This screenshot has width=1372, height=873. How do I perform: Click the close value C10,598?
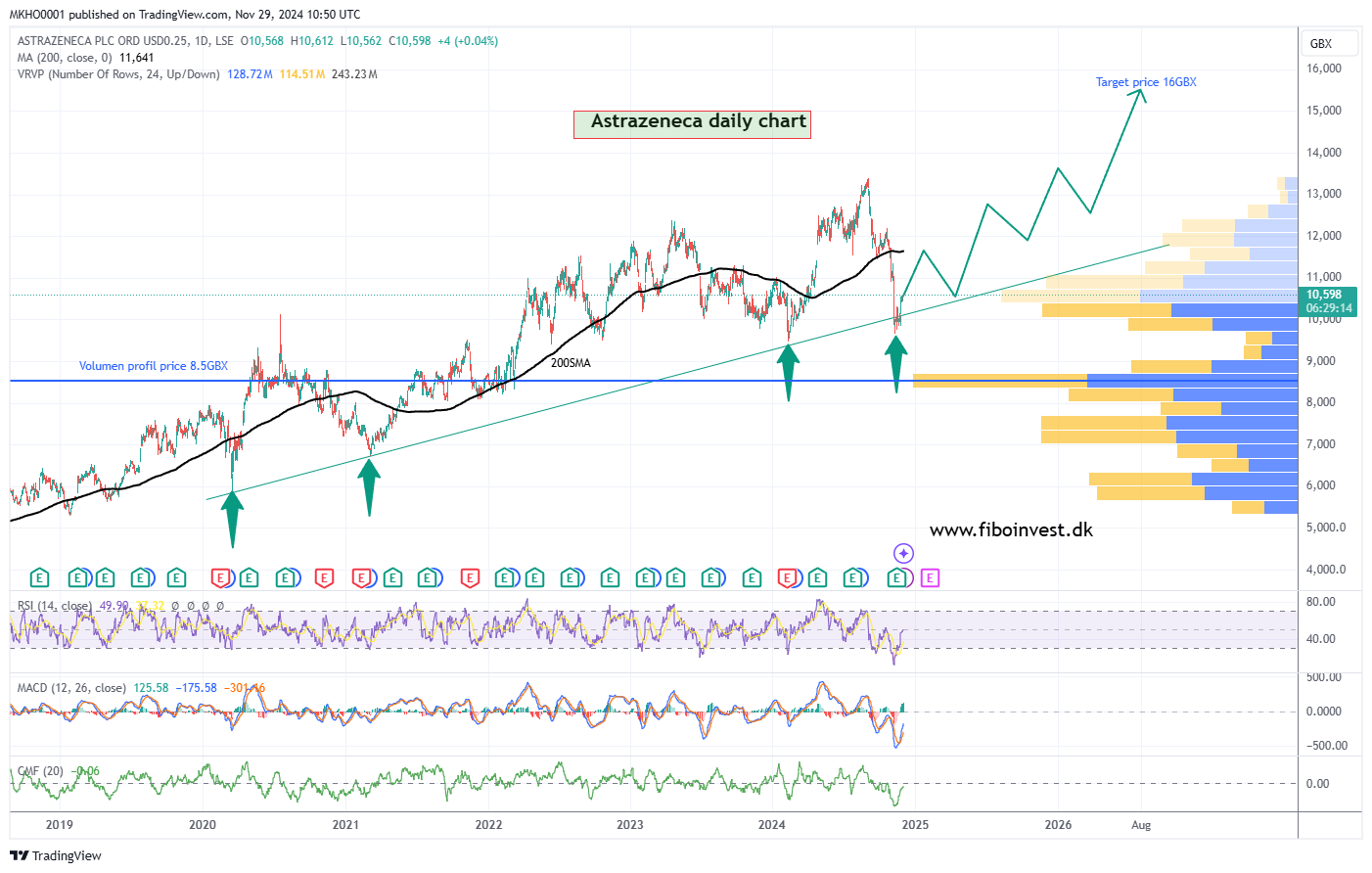click(x=410, y=41)
